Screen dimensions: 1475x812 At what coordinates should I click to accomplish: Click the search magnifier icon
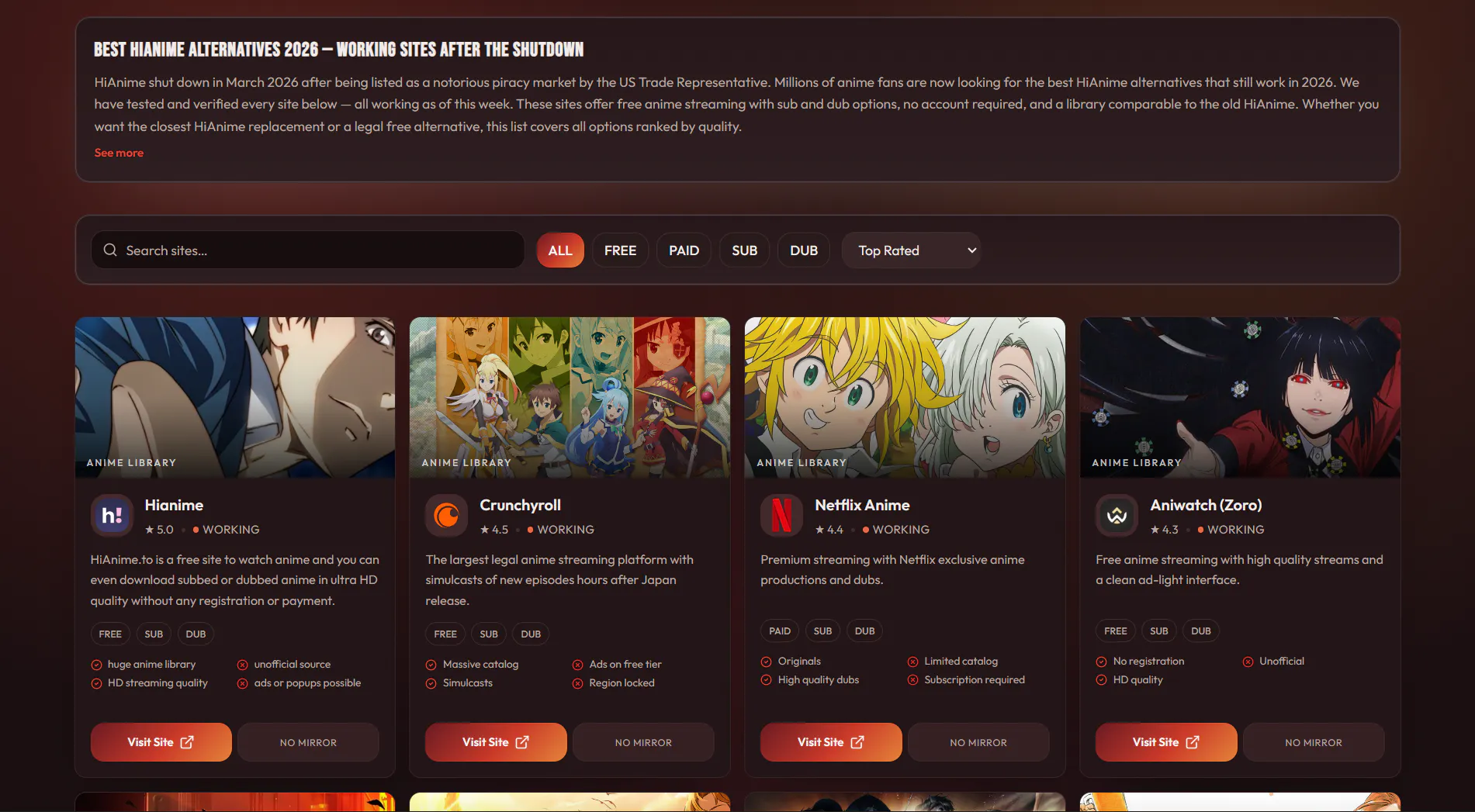point(110,250)
